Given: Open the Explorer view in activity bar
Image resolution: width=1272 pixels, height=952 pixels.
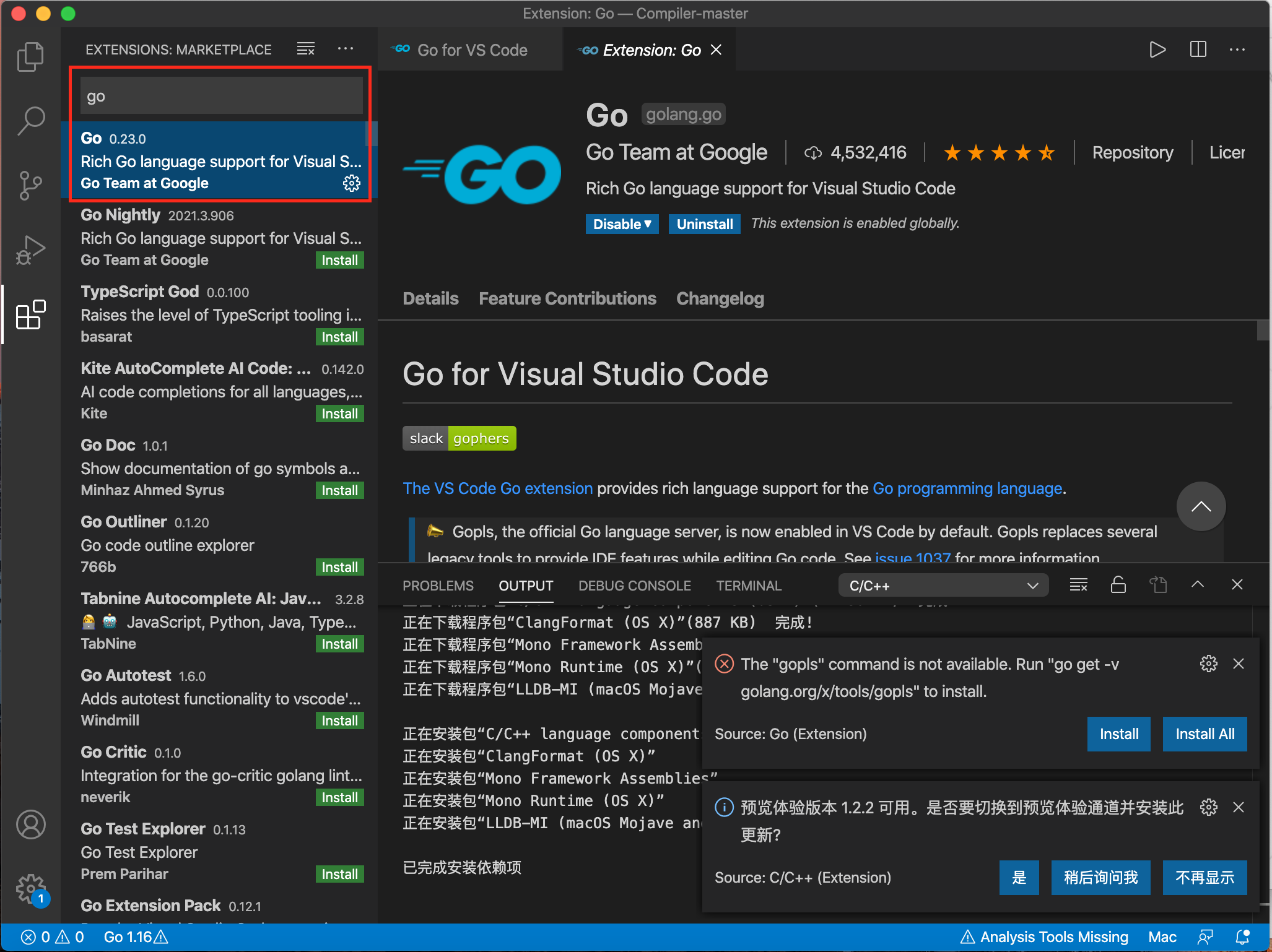Looking at the screenshot, I should point(30,56).
